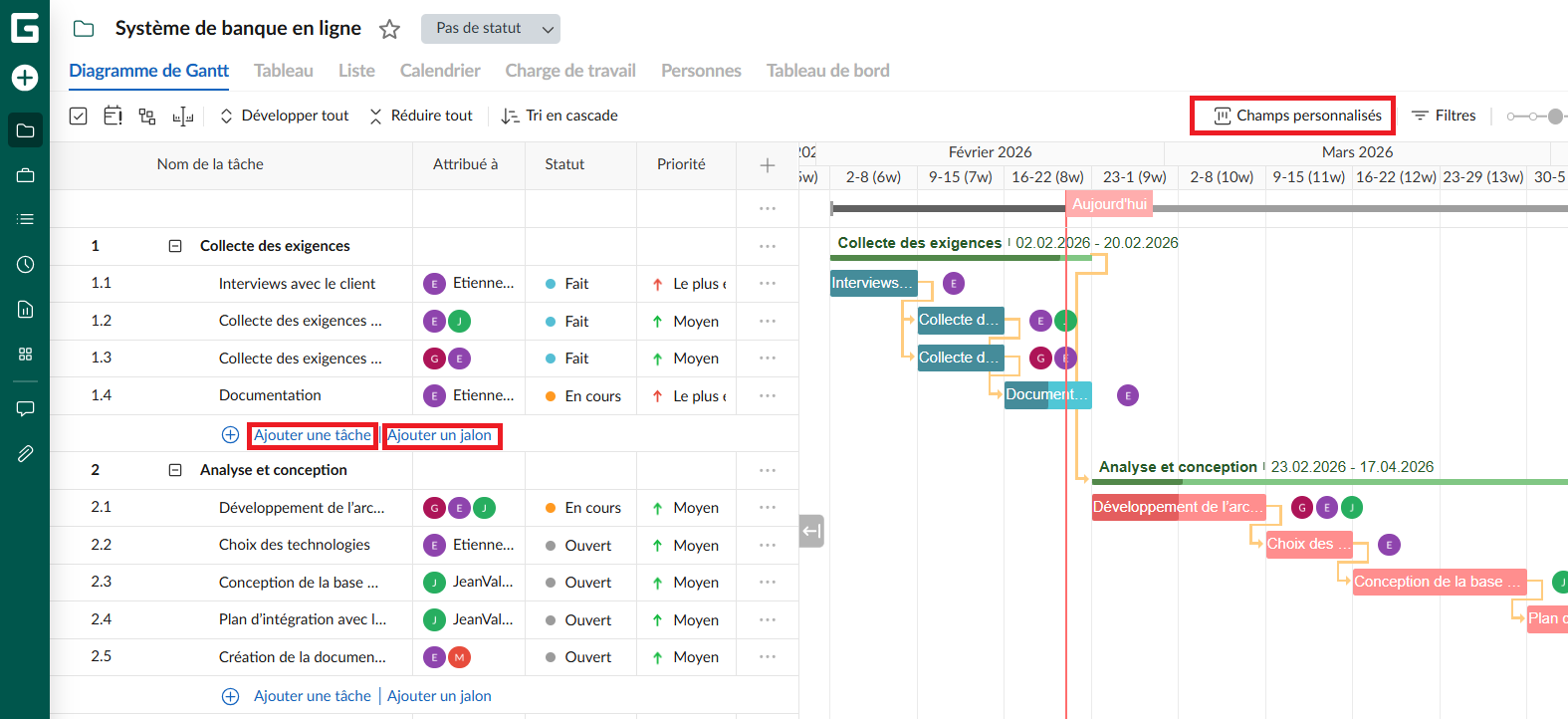Click the chat comments icon in sidebar
The image size is (1568, 719).
click(x=25, y=408)
